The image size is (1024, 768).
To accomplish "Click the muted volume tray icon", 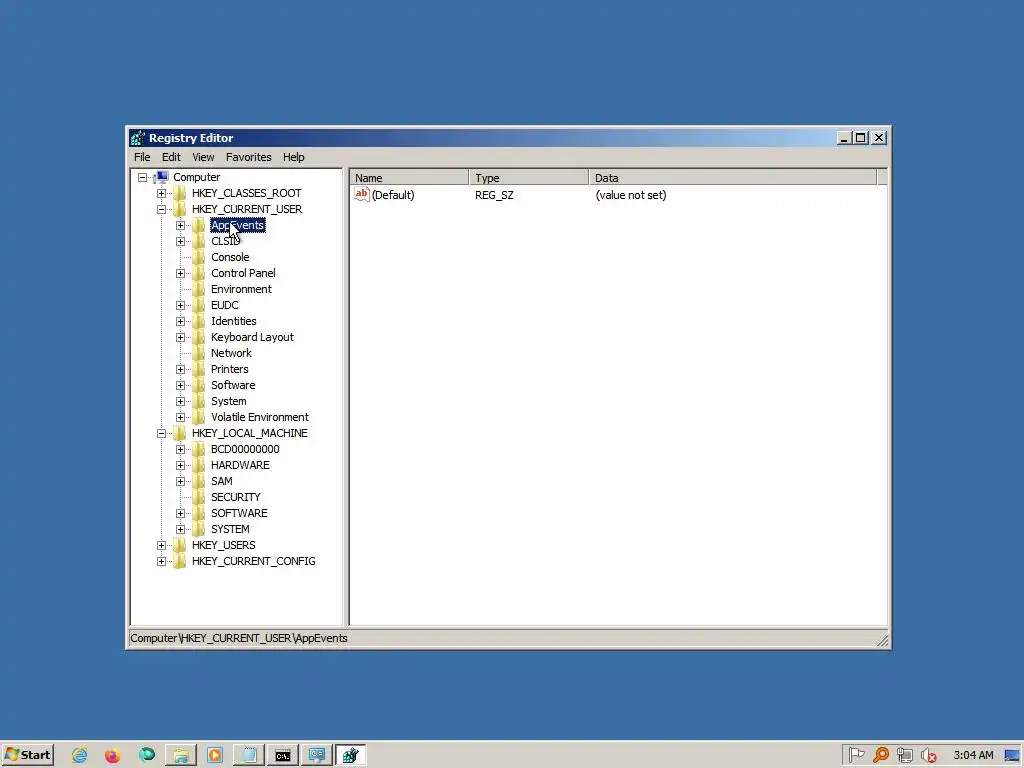I will (x=928, y=756).
